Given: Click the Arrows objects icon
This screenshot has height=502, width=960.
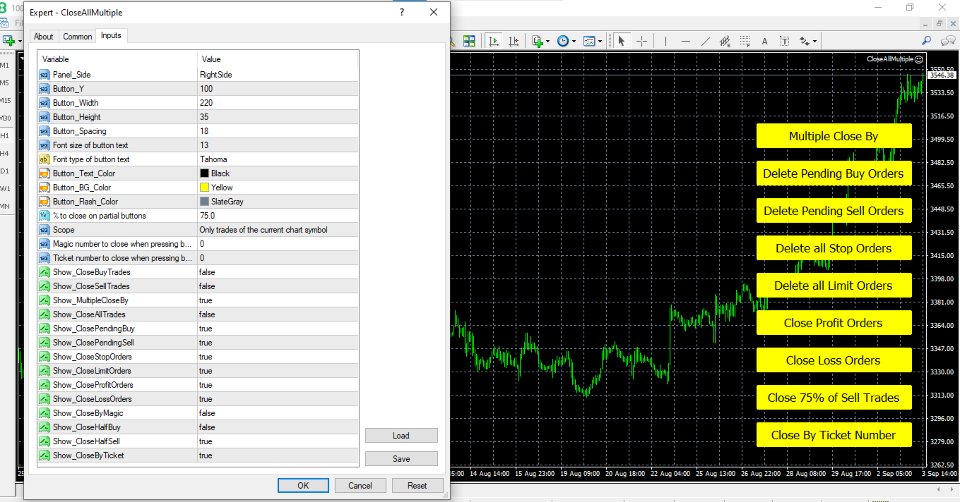Looking at the screenshot, I should click(x=804, y=41).
